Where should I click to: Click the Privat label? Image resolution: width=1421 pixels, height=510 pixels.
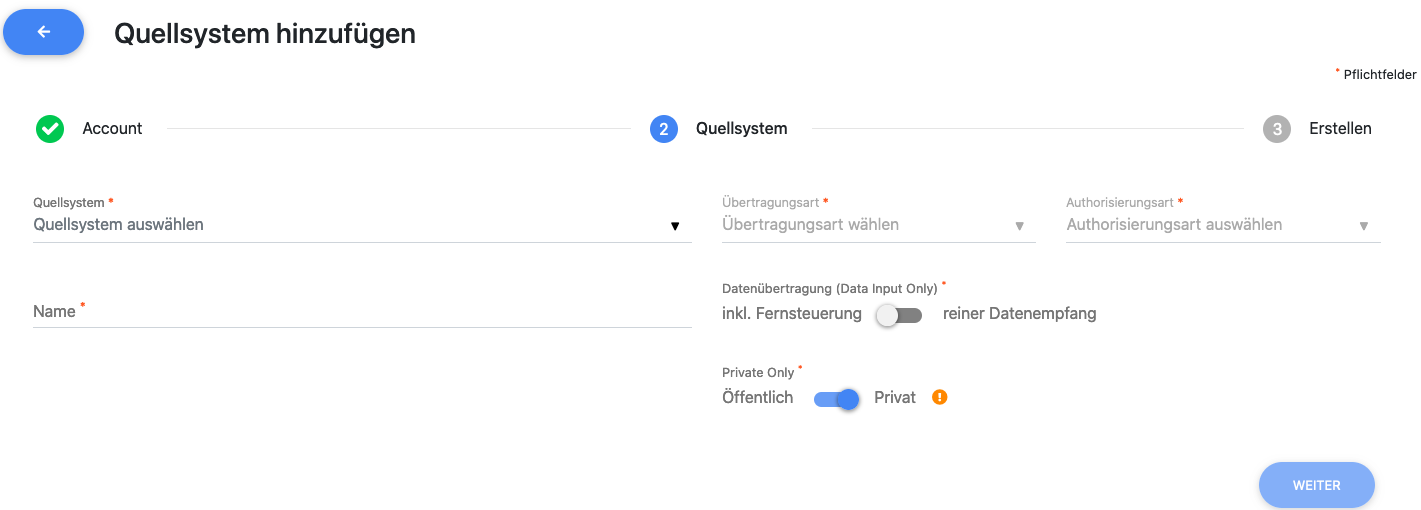click(x=894, y=398)
